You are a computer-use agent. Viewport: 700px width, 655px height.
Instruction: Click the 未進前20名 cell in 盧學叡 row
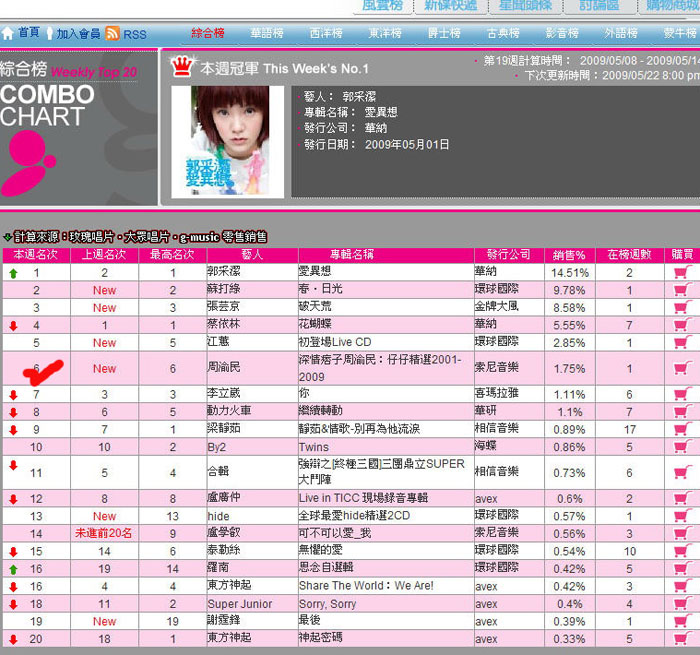104,533
